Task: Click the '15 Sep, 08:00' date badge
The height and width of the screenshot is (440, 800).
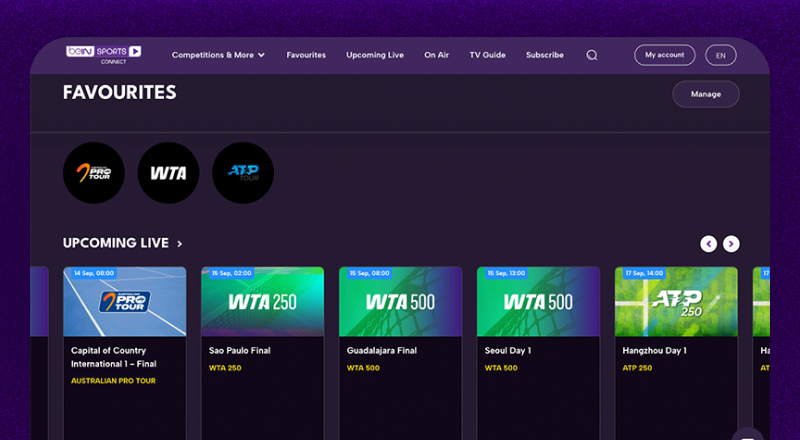Action: tap(369, 273)
